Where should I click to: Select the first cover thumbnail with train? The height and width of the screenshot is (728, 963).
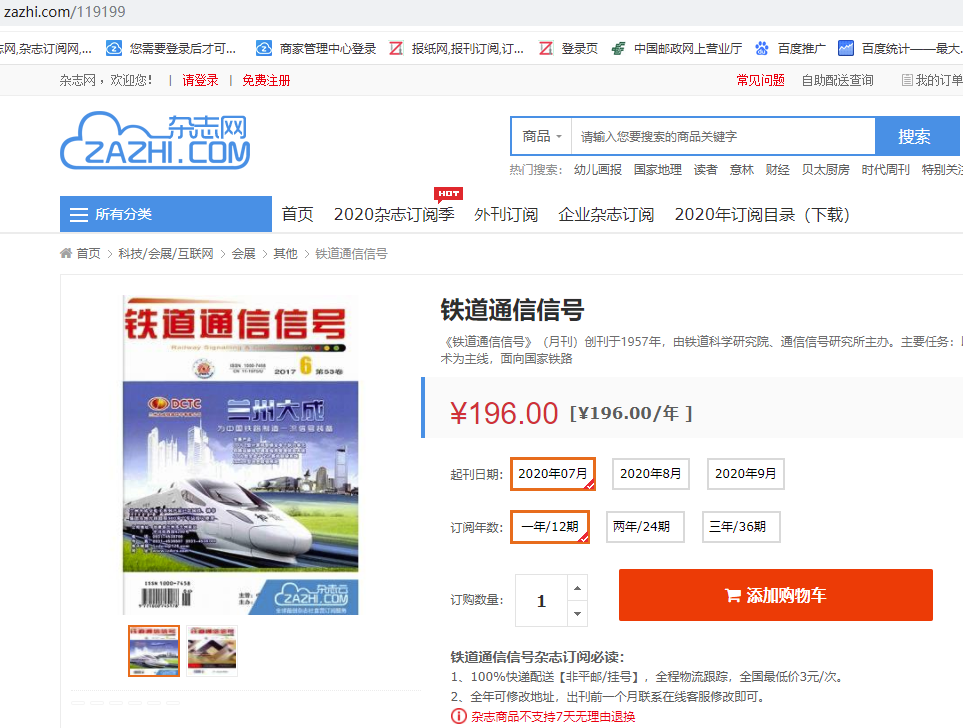(x=154, y=651)
